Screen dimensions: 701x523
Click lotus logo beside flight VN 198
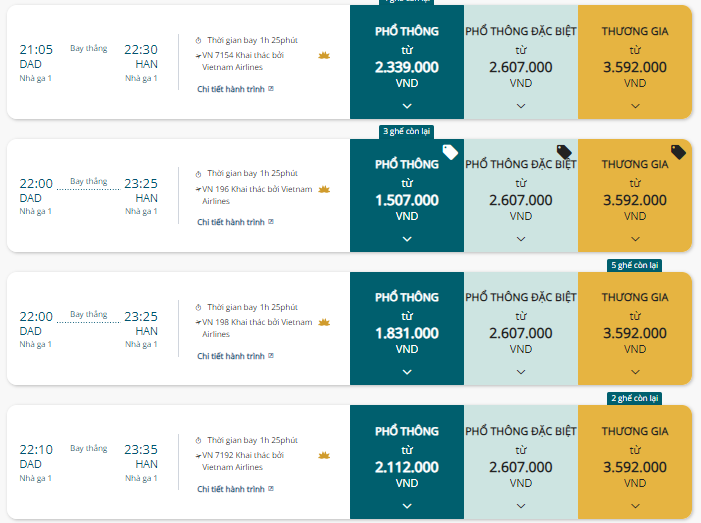click(324, 322)
